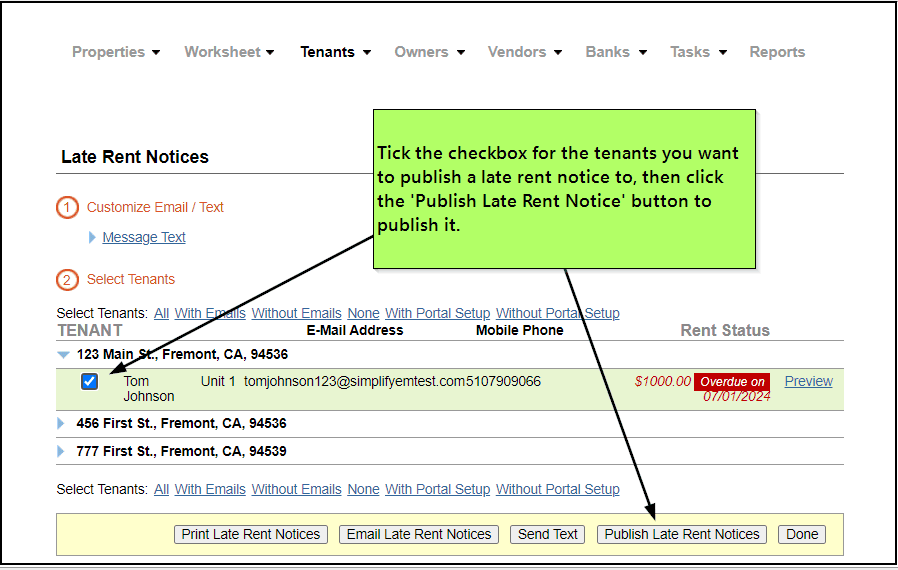Click the Print Late Rent Notices button

click(x=251, y=535)
